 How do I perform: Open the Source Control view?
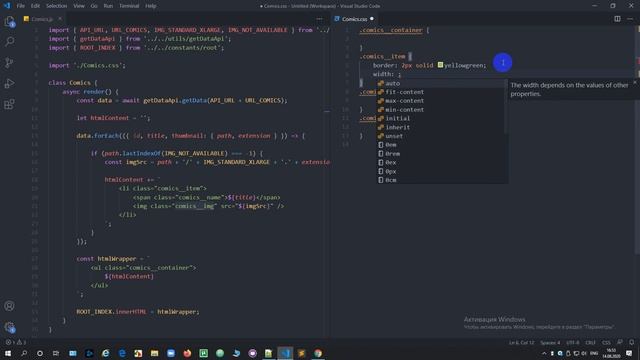click(x=9, y=62)
